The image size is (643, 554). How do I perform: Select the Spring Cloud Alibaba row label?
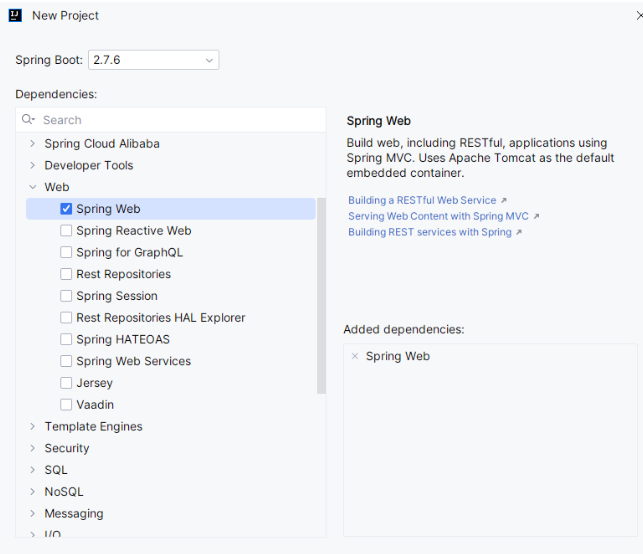102,144
